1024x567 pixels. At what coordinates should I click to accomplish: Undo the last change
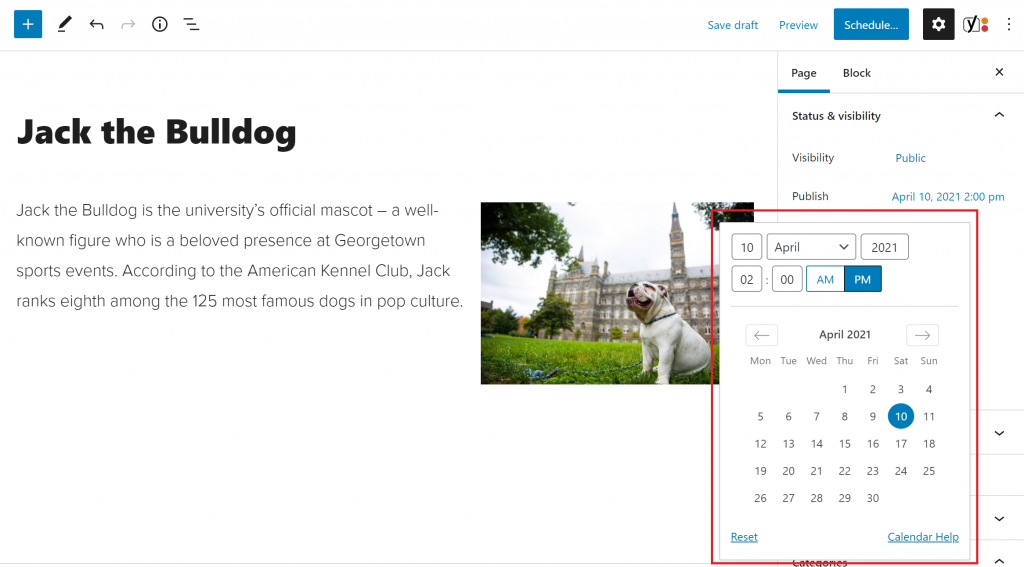[x=96, y=25]
